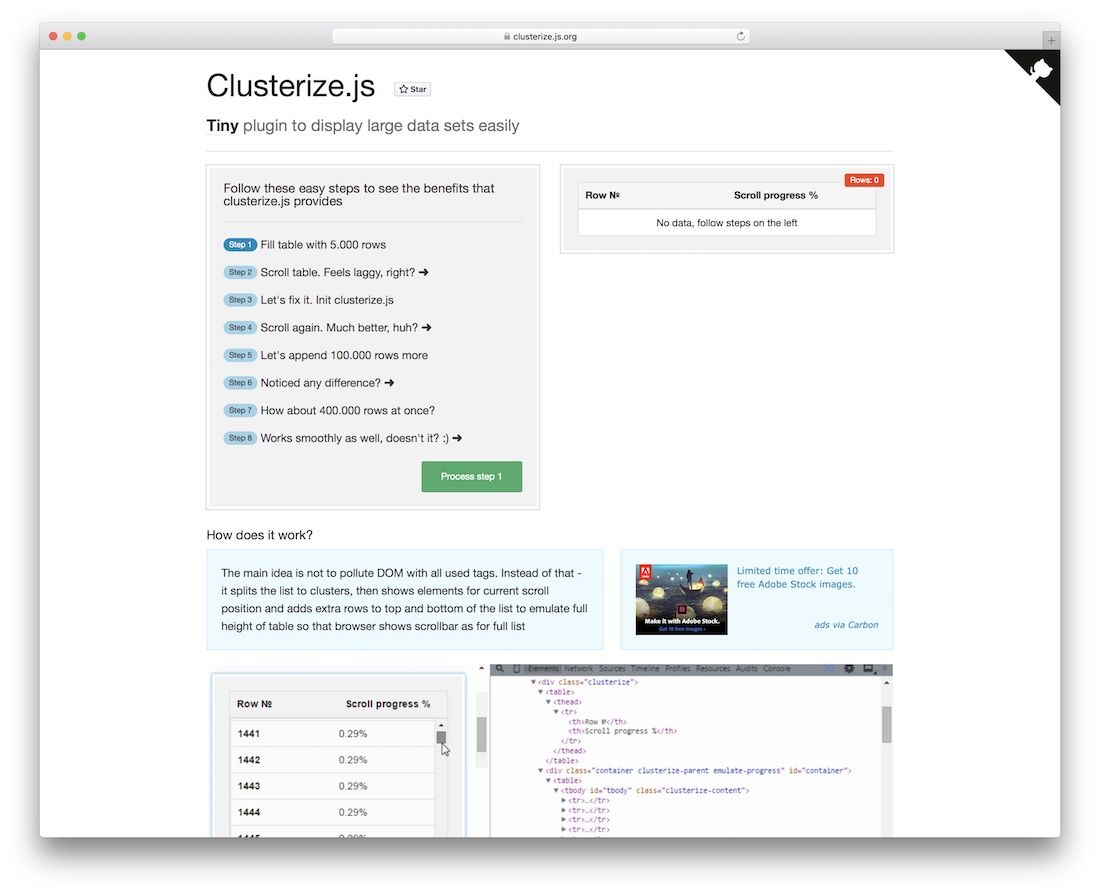Viewport: 1100px width, 894px height.
Task: Click 'No data, follow steps on the left'
Action: (727, 222)
